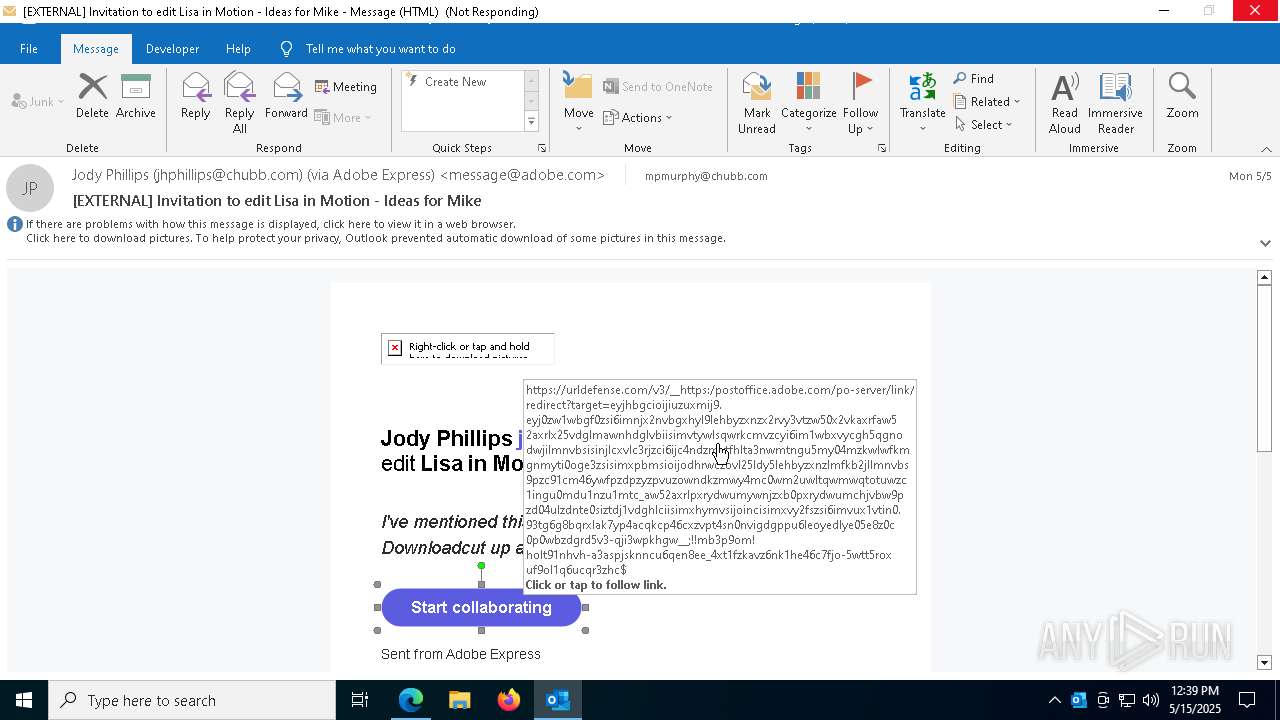
Task: Collapse the ribbon
Action: click(x=1266, y=149)
